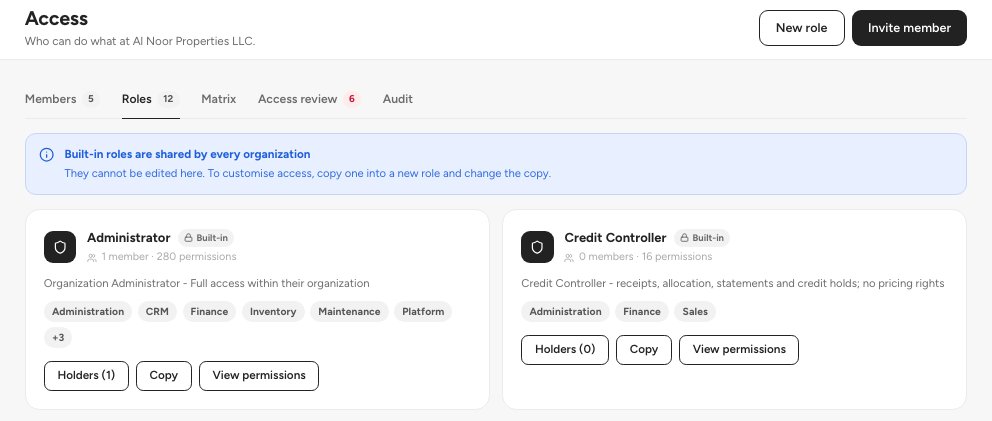992x421 pixels.
Task: Click the Administrator role shield icon
Action: click(x=60, y=247)
